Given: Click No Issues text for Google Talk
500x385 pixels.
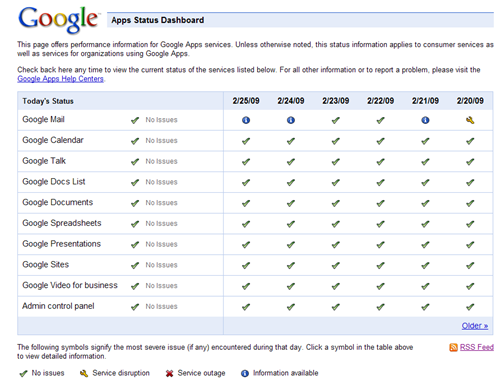Looking at the screenshot, I should pyautogui.click(x=161, y=161).
